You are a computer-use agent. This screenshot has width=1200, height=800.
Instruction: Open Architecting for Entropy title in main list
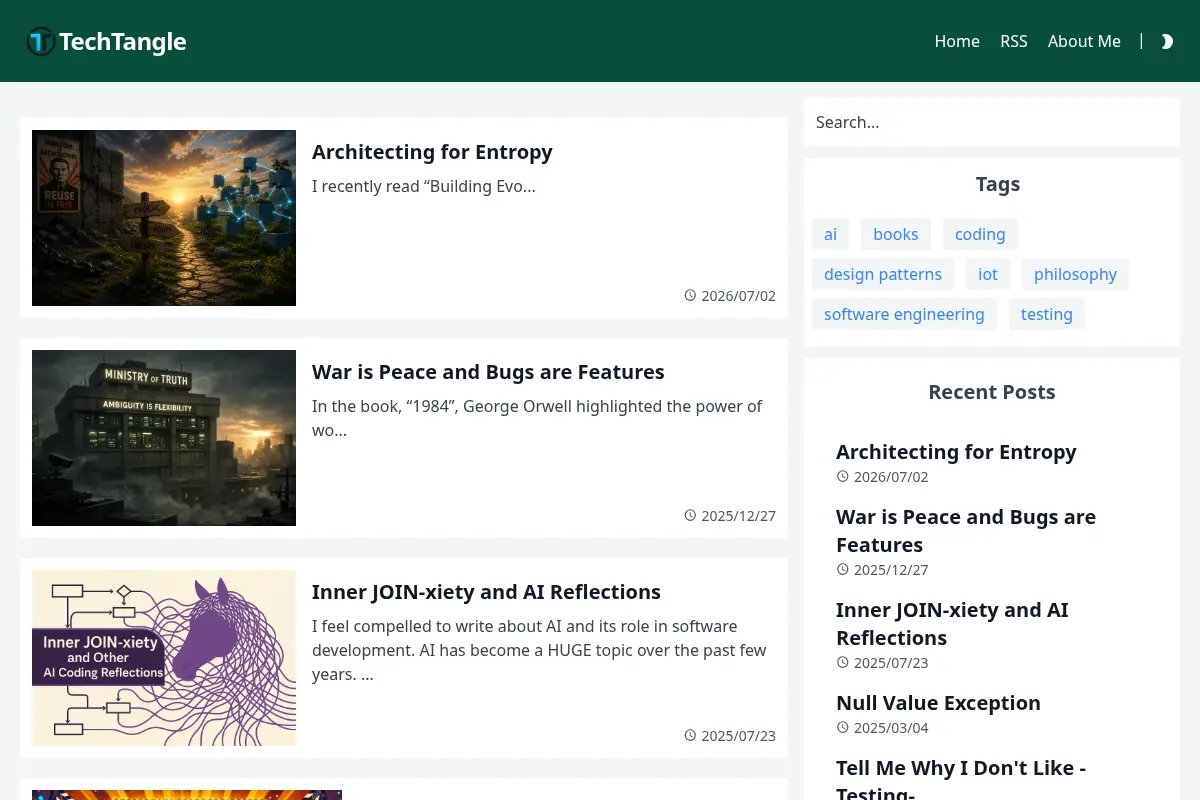pyautogui.click(x=432, y=152)
